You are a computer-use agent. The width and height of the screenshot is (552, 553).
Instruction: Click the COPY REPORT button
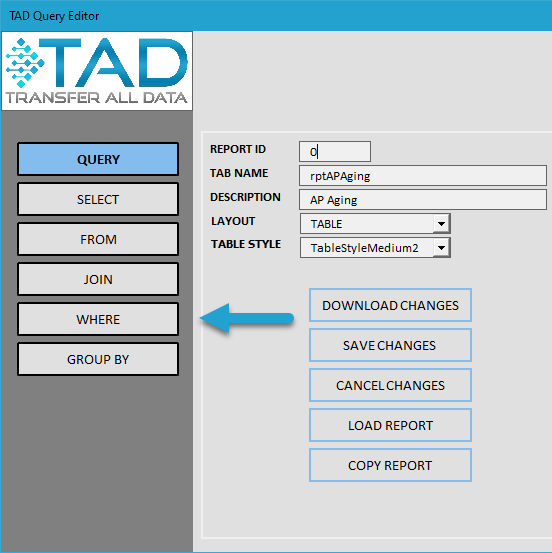(x=390, y=465)
